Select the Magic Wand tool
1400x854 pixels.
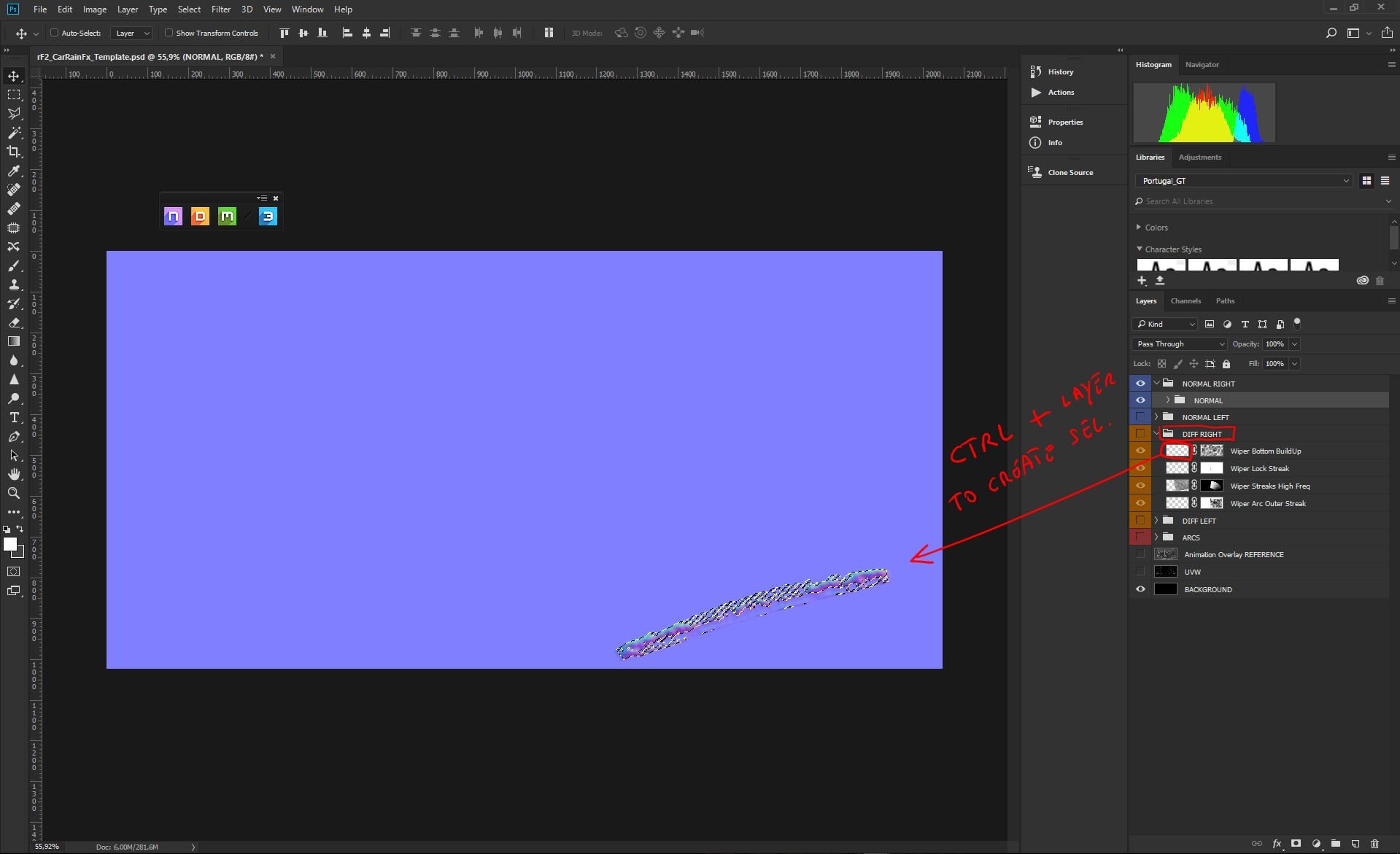[x=14, y=133]
